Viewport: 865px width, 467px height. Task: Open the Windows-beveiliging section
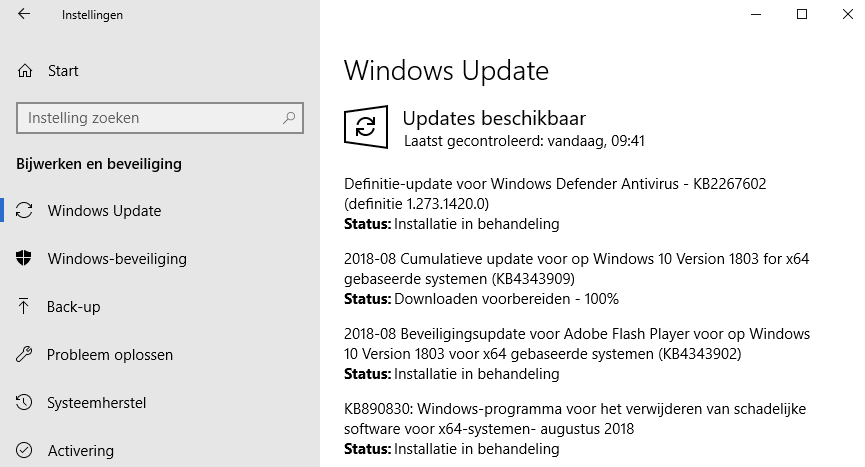[x=117, y=259]
